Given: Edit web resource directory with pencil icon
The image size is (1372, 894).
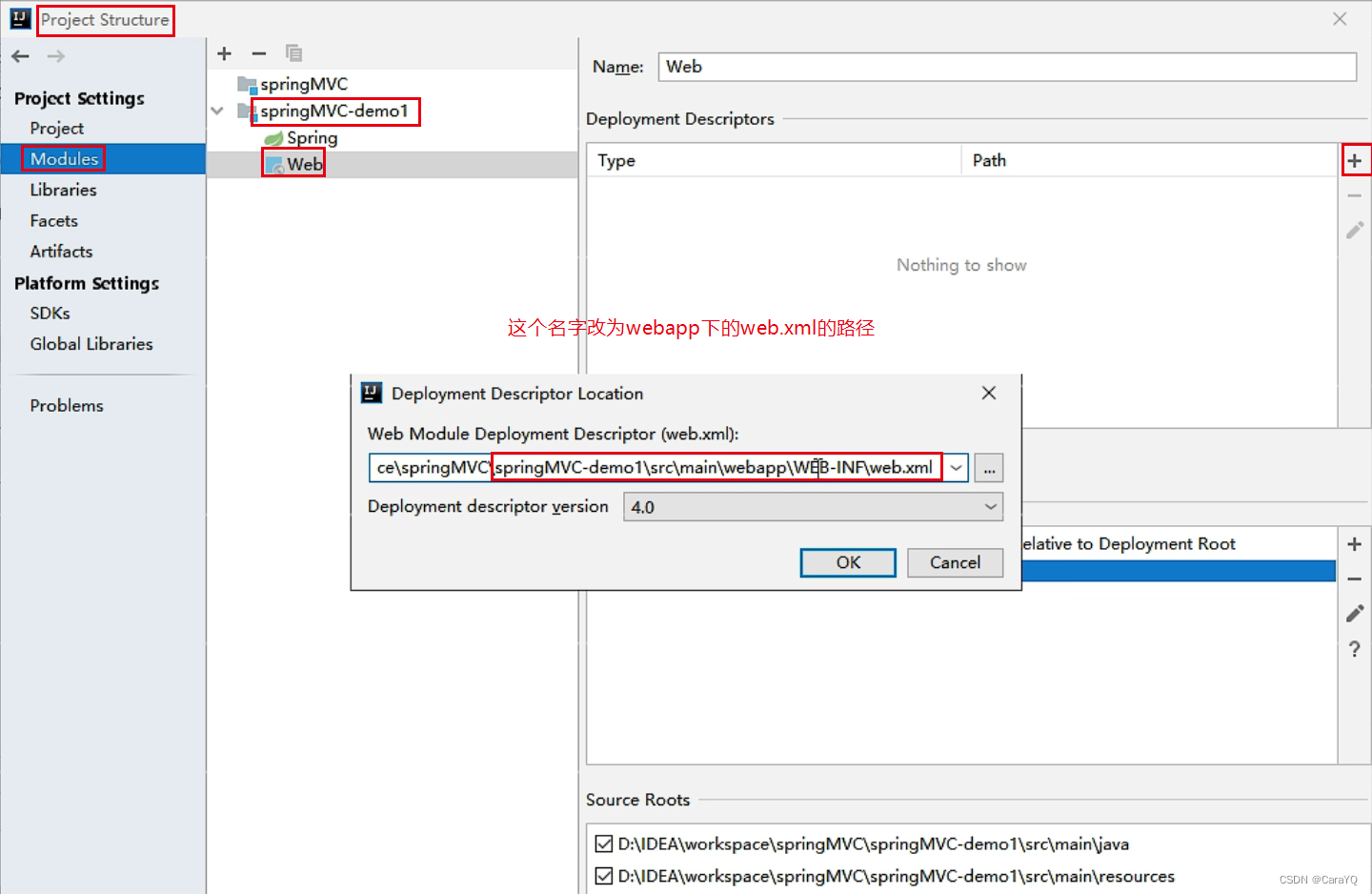Looking at the screenshot, I should (x=1355, y=613).
